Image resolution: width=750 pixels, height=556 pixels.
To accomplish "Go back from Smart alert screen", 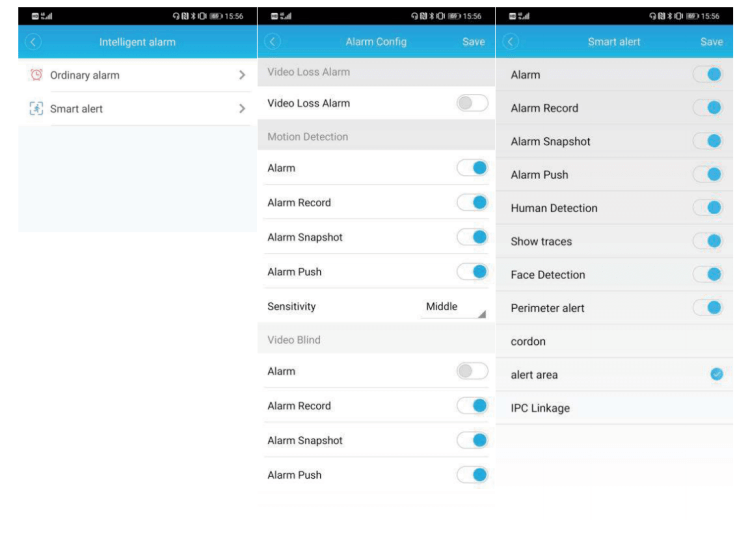I will [x=510, y=42].
